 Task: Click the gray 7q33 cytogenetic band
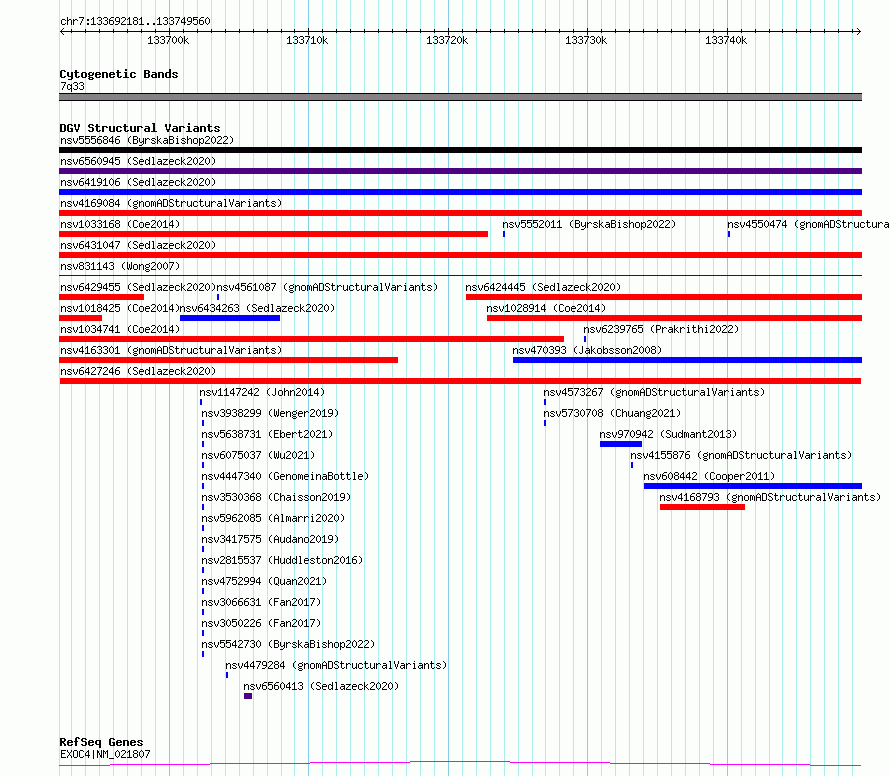pos(460,97)
